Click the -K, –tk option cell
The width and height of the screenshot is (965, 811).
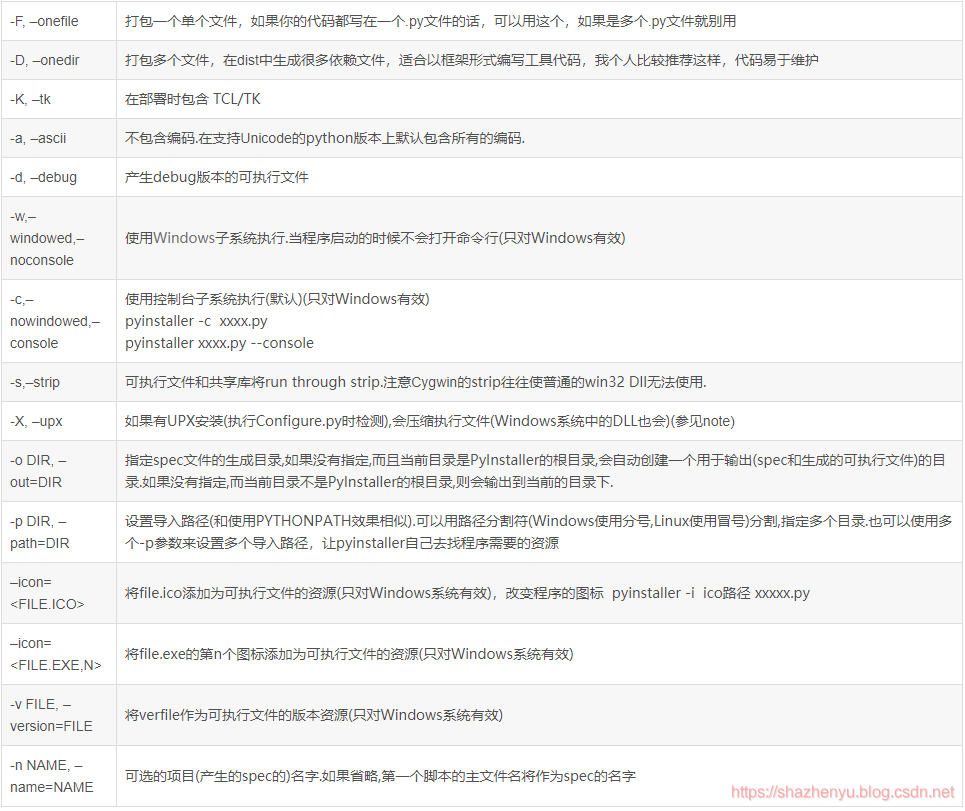(x=58, y=99)
